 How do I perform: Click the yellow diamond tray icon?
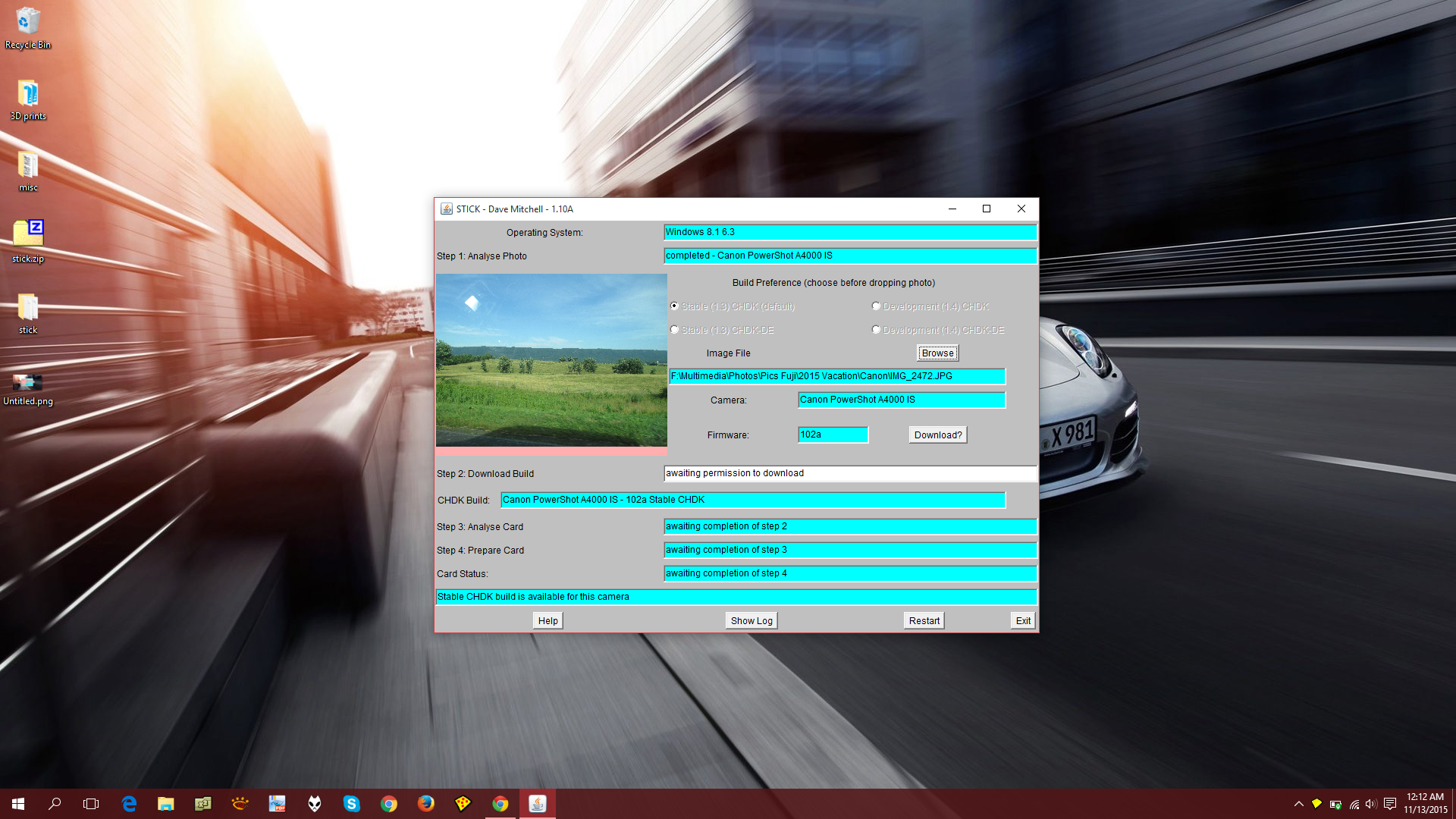tap(1316, 804)
